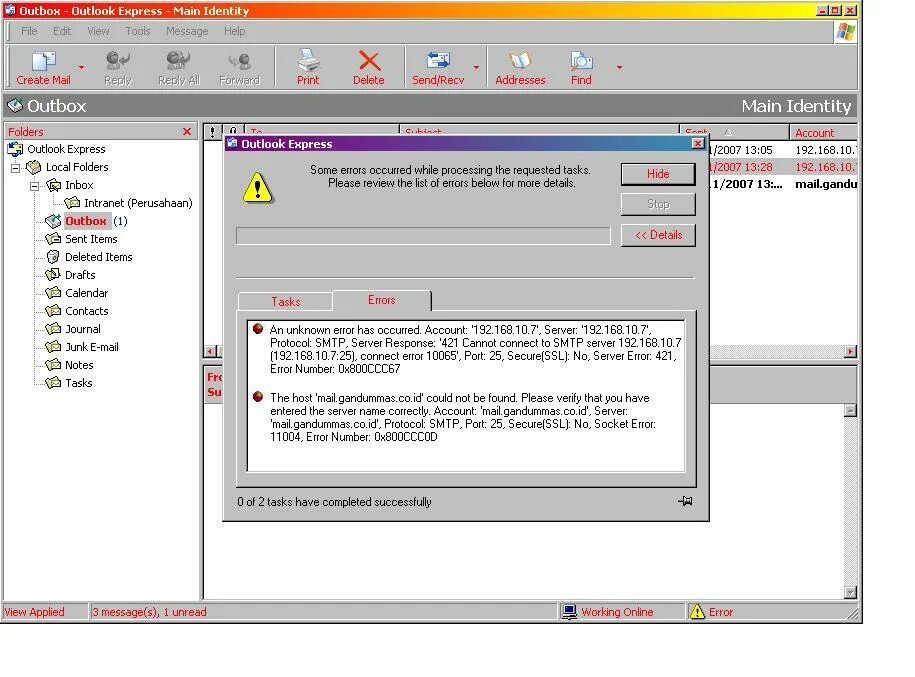Toggle the pushpin icon in dialog
Image resolution: width=915 pixels, height=677 pixels.
click(685, 501)
